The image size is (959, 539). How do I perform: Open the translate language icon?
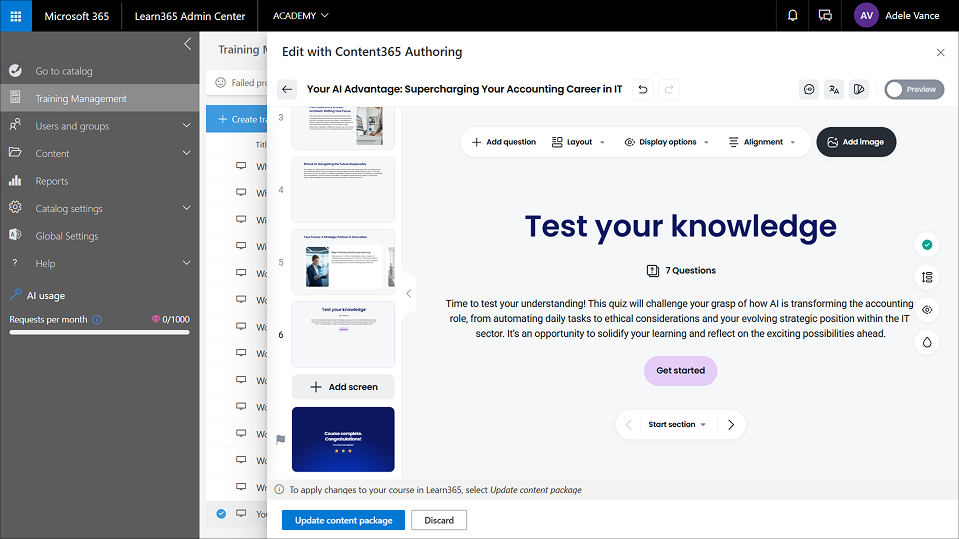[x=834, y=89]
